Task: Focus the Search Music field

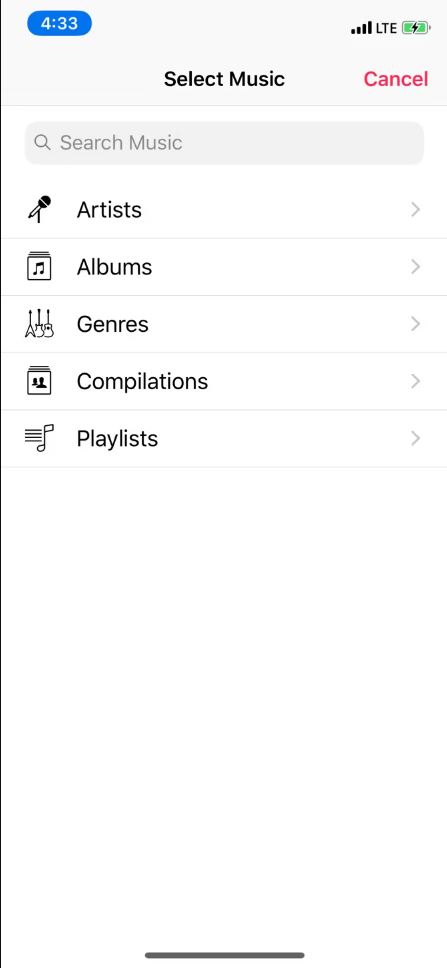Action: point(224,143)
